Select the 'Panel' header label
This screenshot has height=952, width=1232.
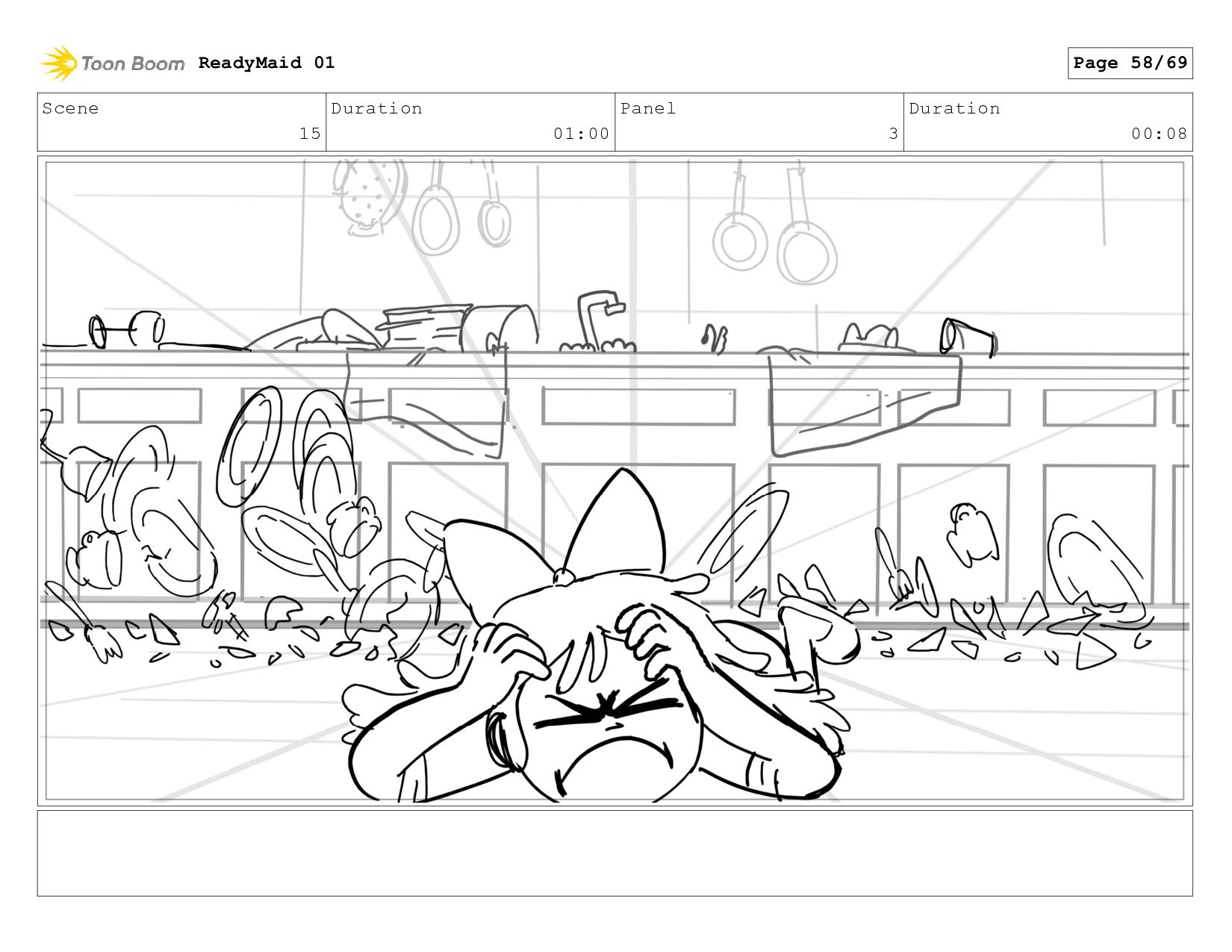tap(648, 108)
